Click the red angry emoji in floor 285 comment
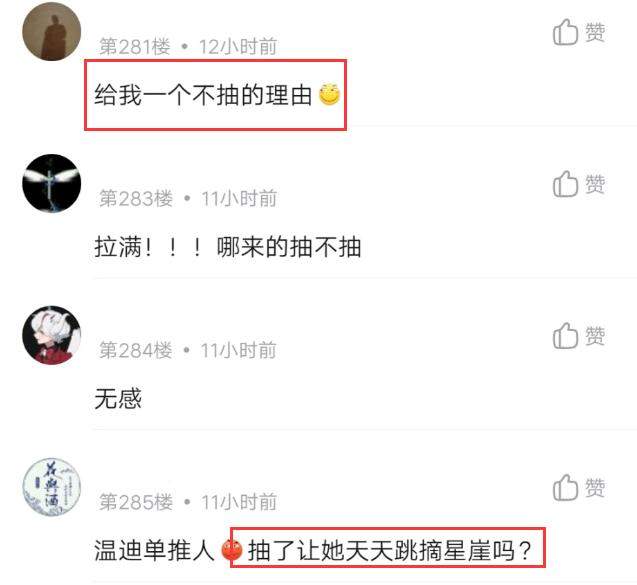 tap(232, 550)
